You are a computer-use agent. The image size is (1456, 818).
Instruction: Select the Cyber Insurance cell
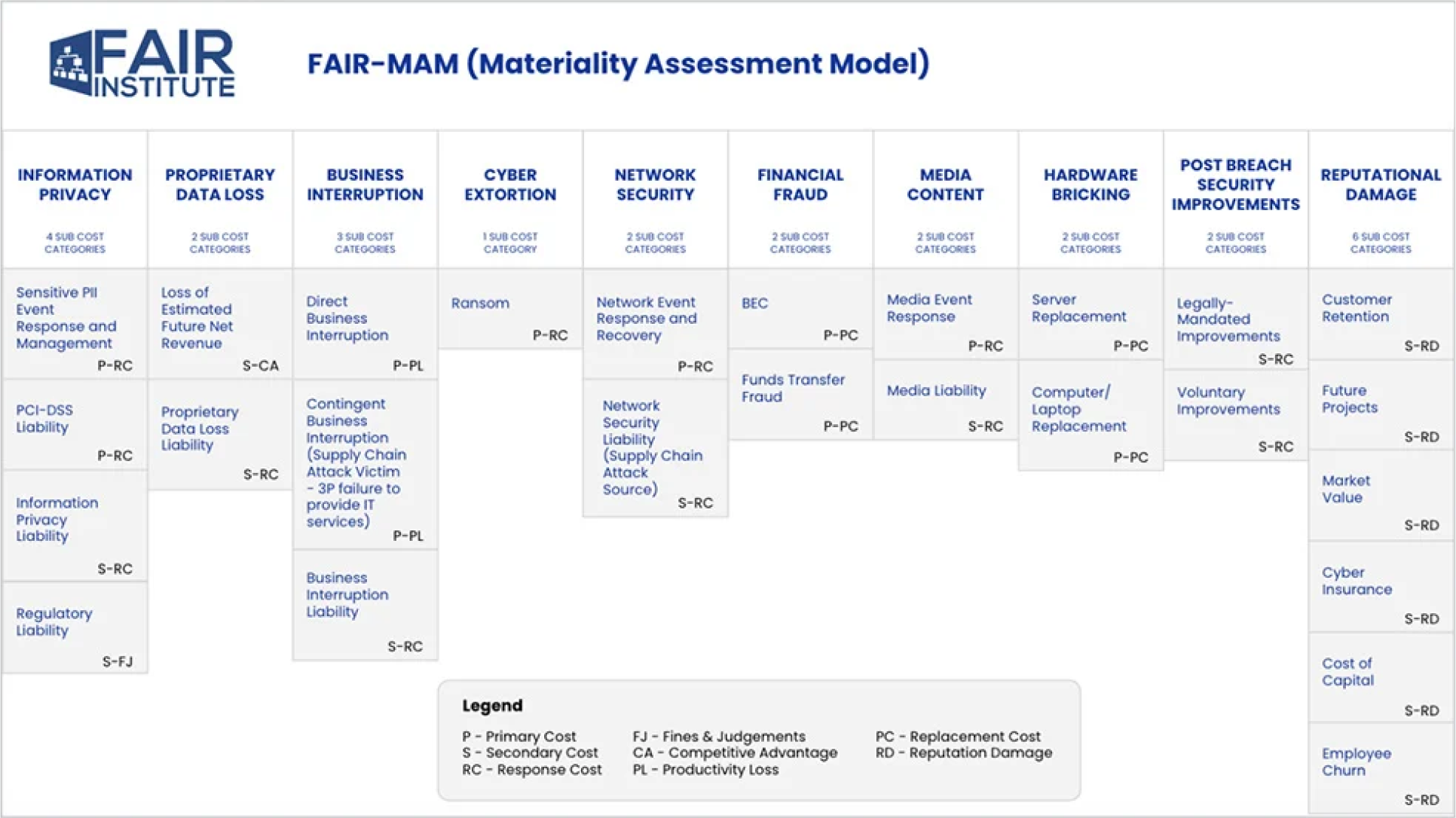pyautogui.click(x=1380, y=587)
